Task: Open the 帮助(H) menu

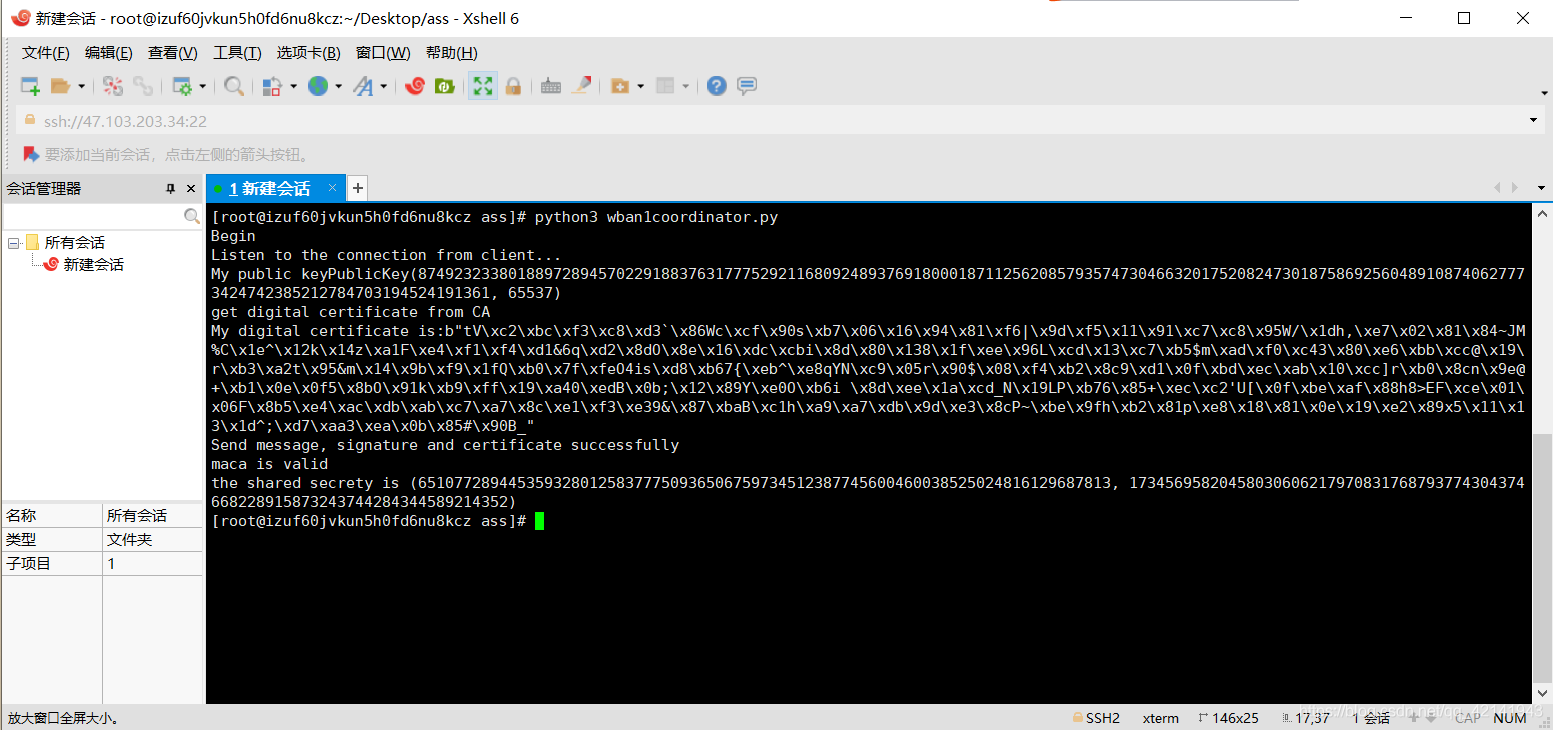Action: (x=451, y=53)
